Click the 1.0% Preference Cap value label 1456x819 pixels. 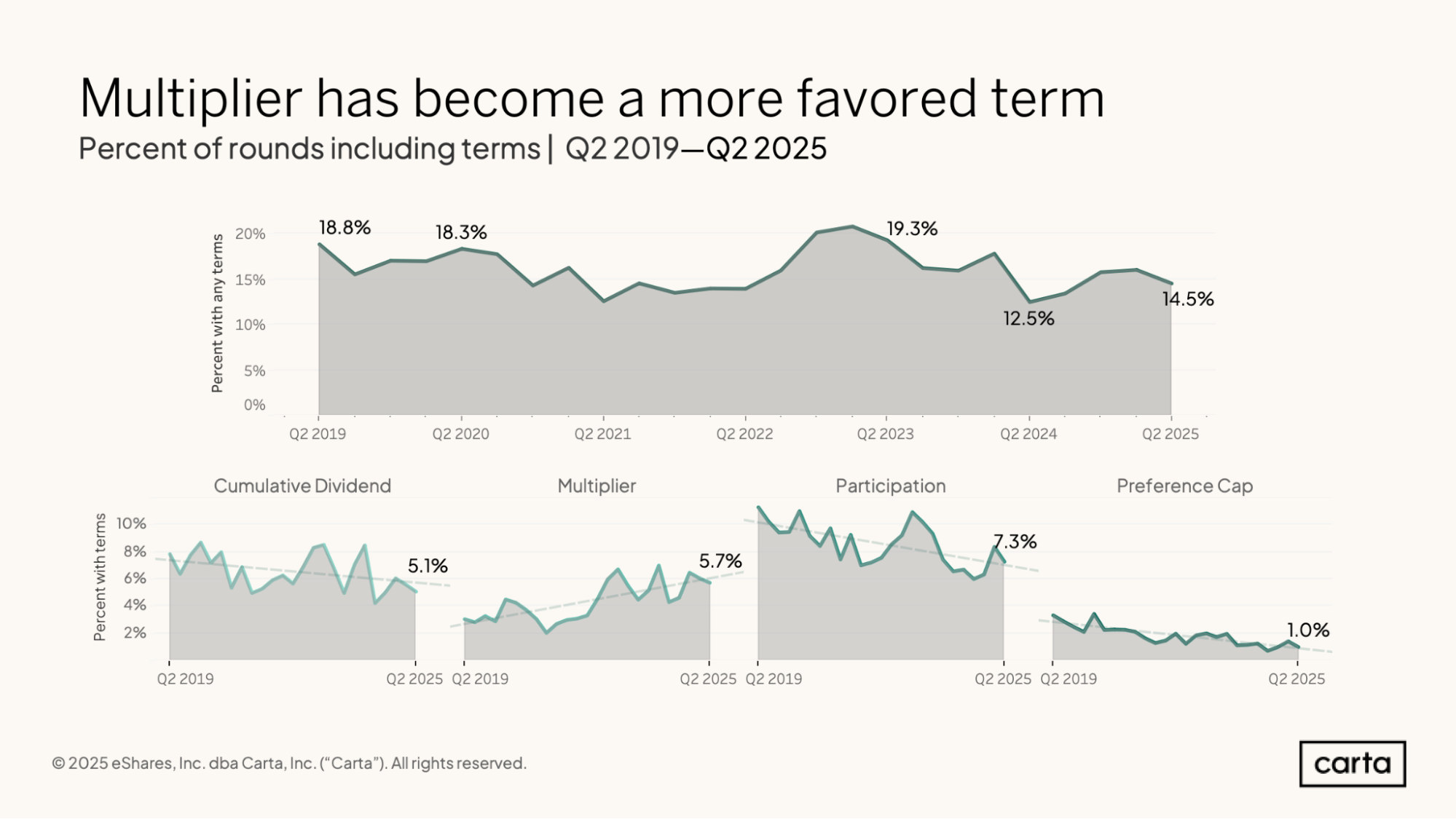(1308, 630)
